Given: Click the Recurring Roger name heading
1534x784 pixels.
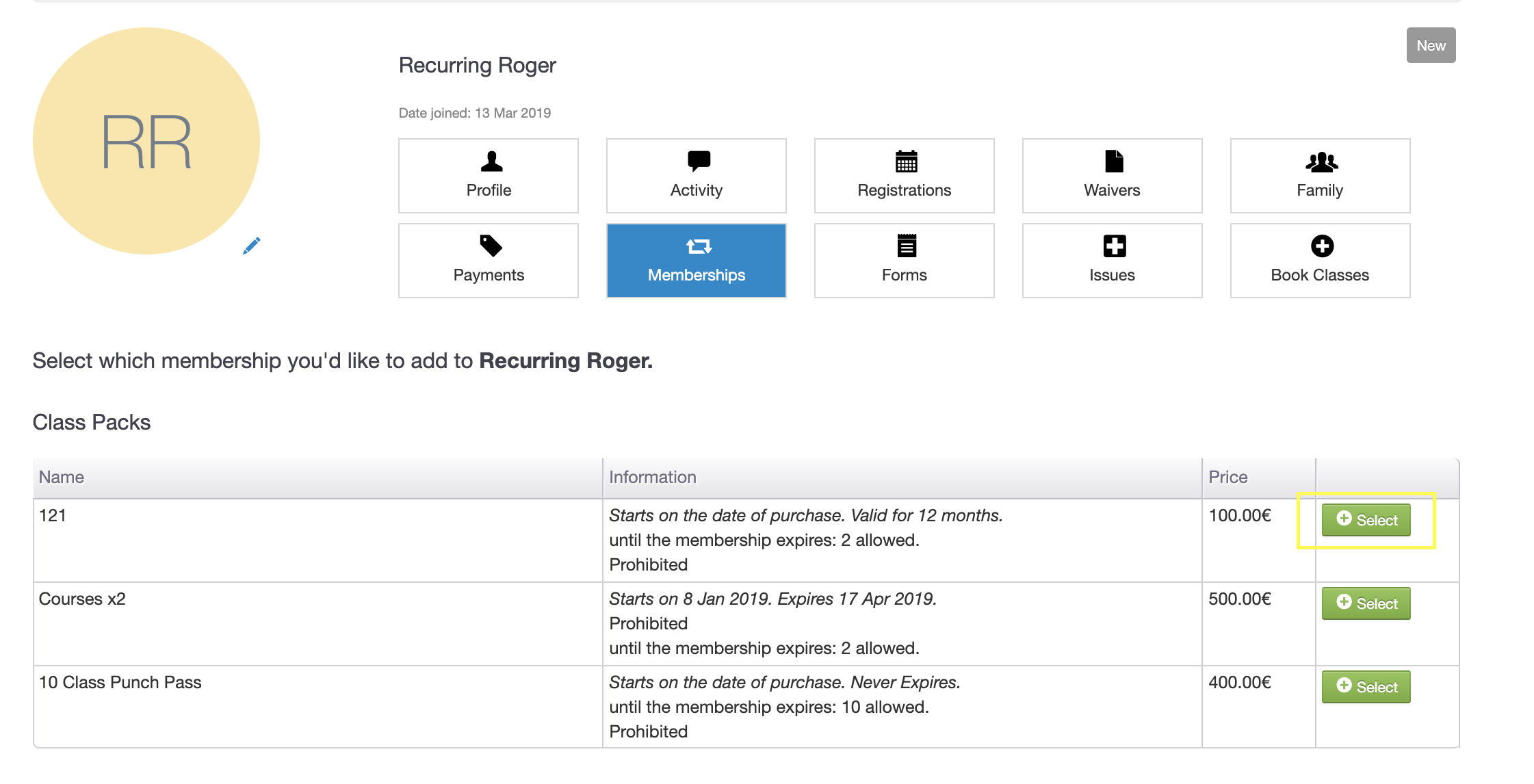Looking at the screenshot, I should (x=477, y=66).
